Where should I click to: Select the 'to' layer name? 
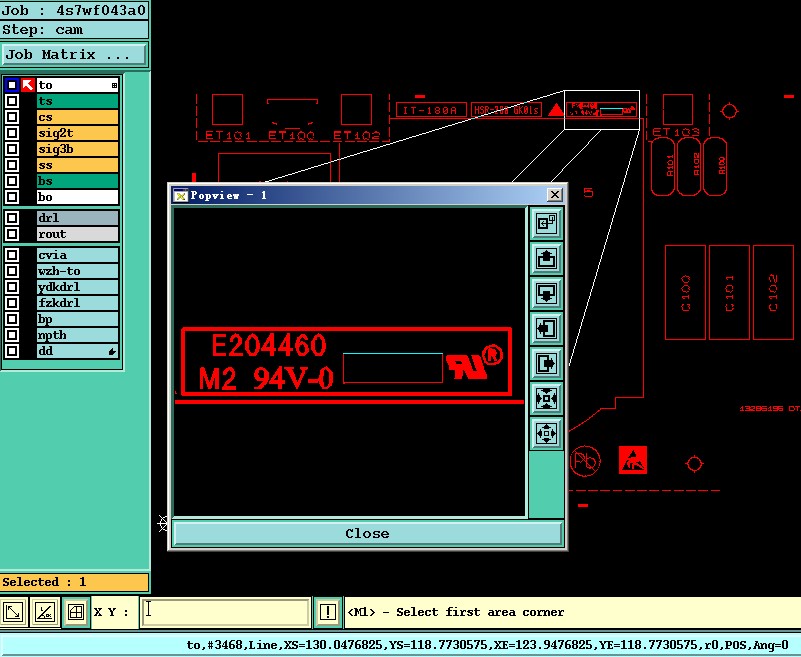[78, 85]
